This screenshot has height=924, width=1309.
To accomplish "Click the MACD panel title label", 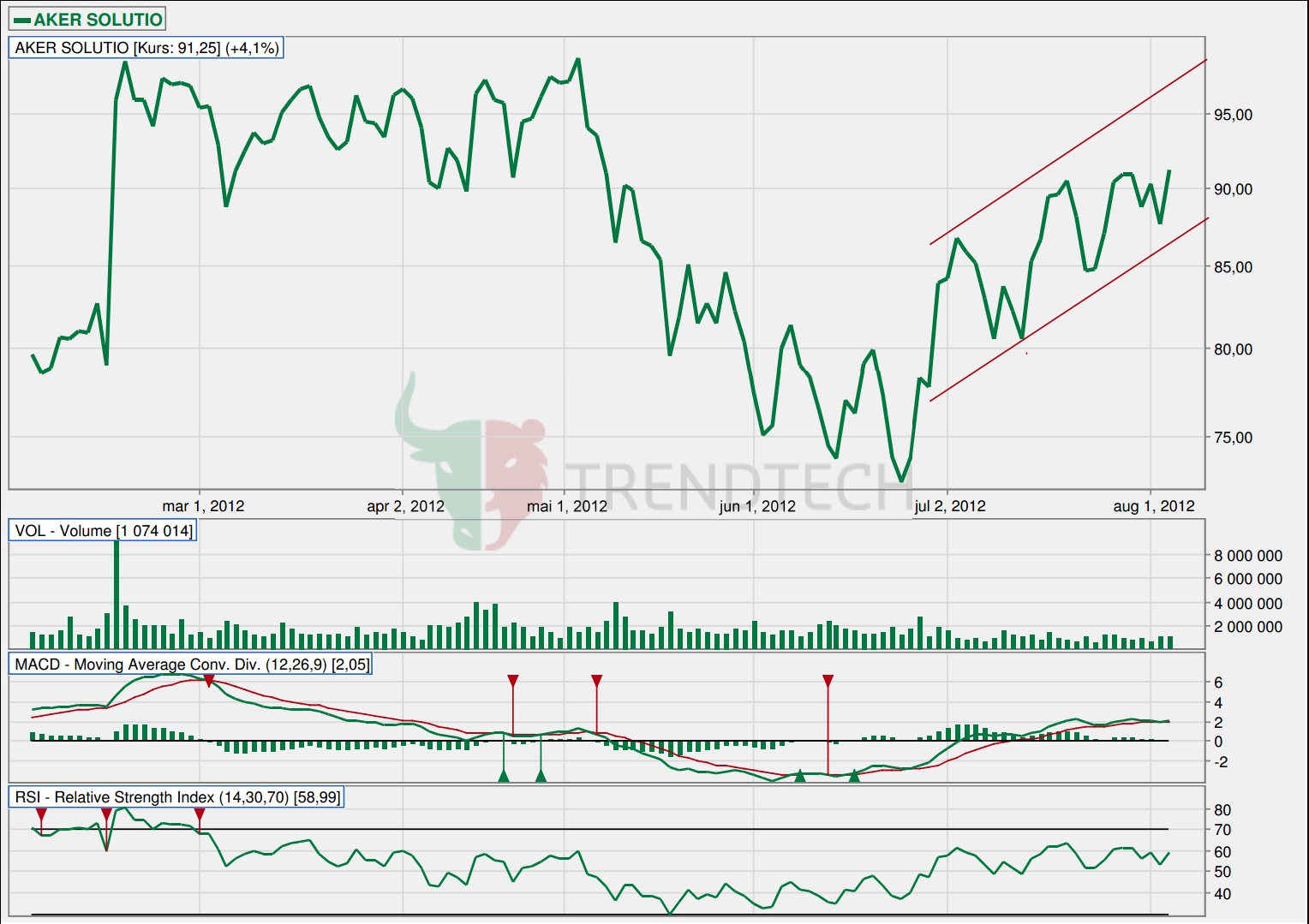I will [192, 665].
